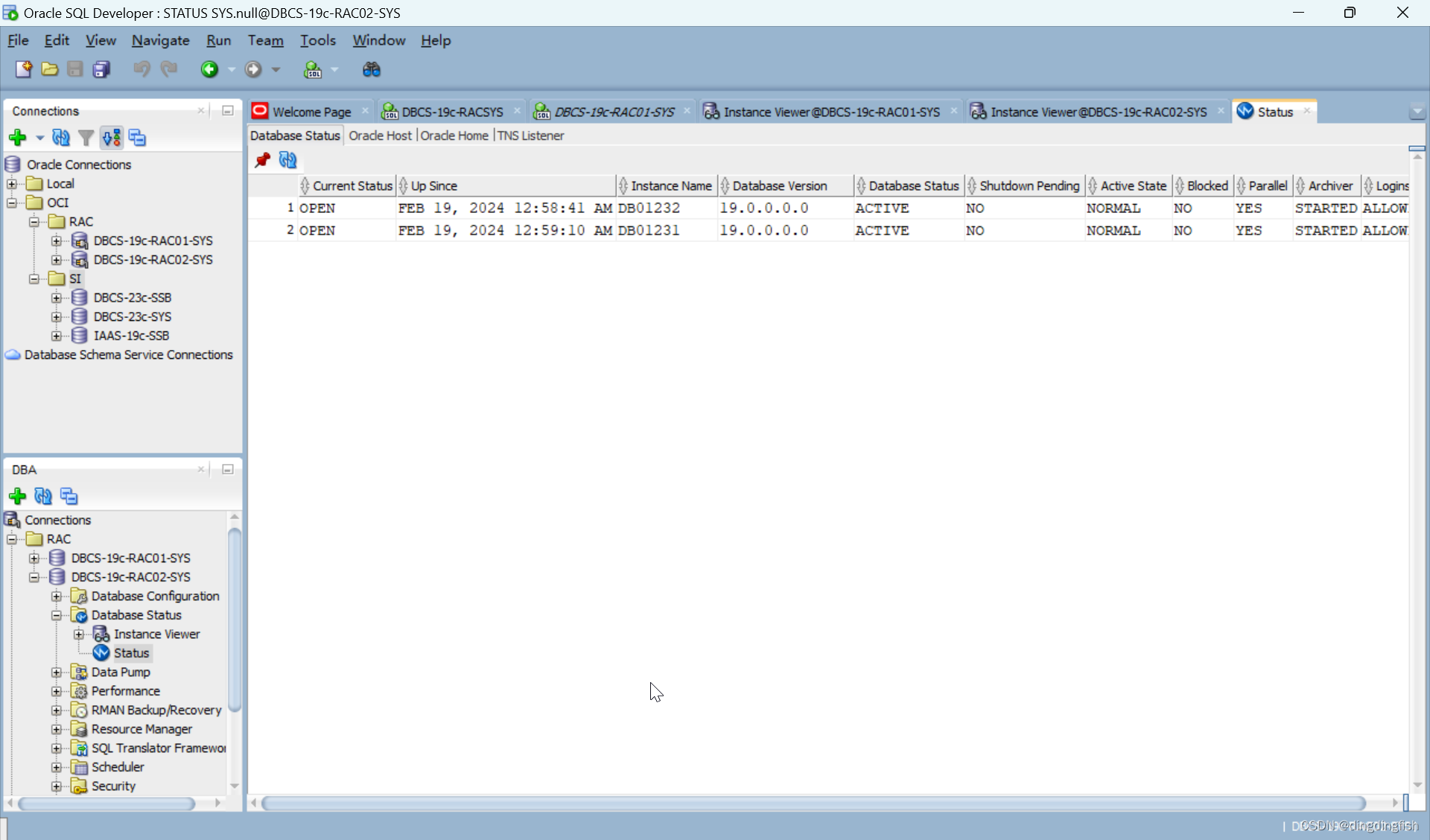Click the Undo toolbar icon
1430x840 pixels.
click(x=141, y=69)
